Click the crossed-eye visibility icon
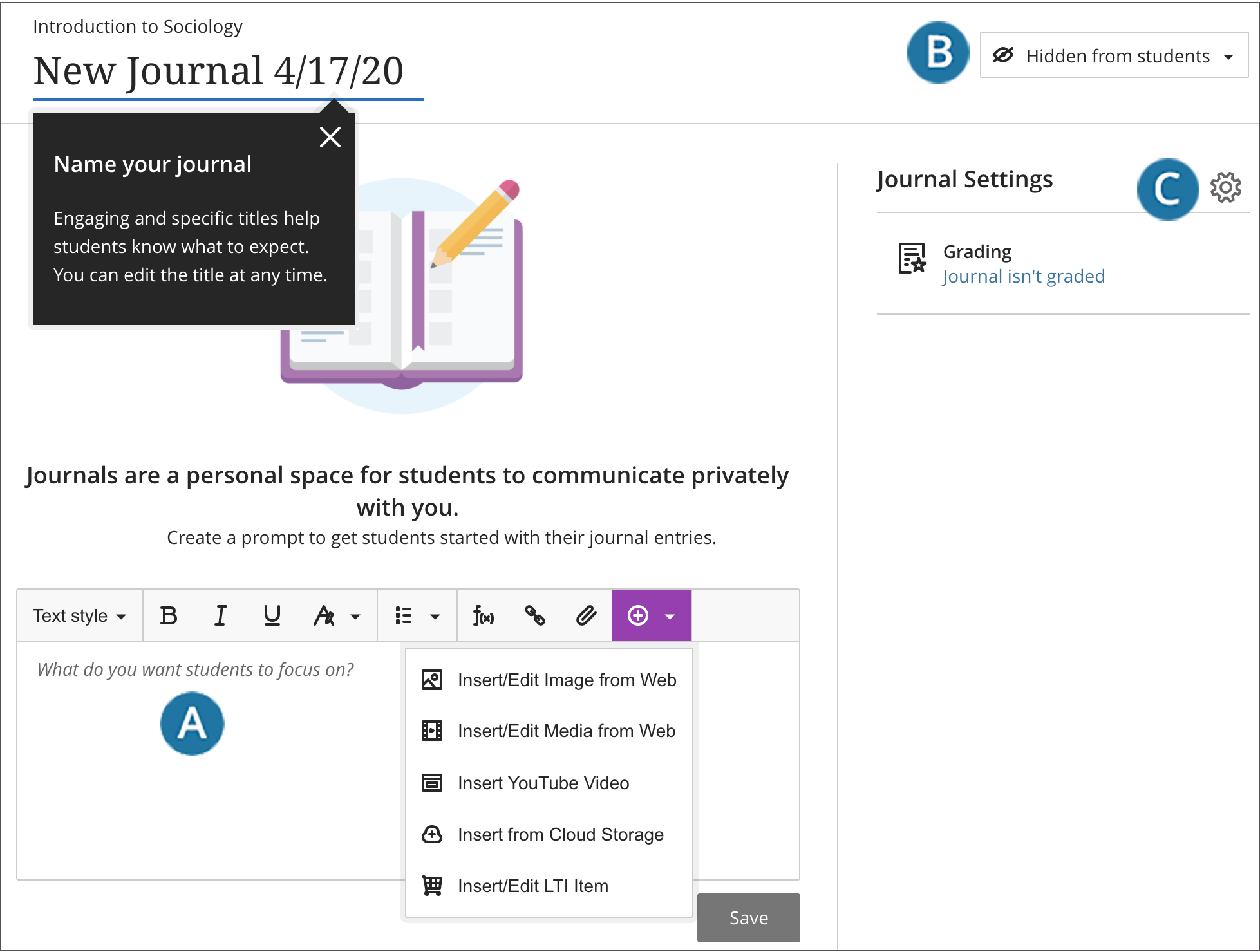This screenshot has width=1260, height=952. [x=1003, y=55]
